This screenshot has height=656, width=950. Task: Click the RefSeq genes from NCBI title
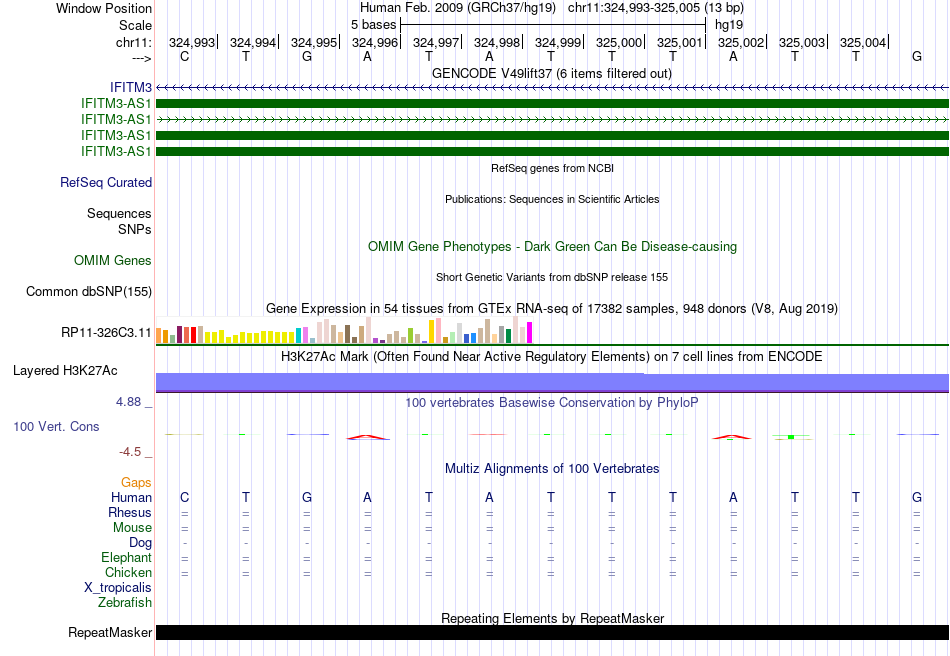click(x=553, y=168)
